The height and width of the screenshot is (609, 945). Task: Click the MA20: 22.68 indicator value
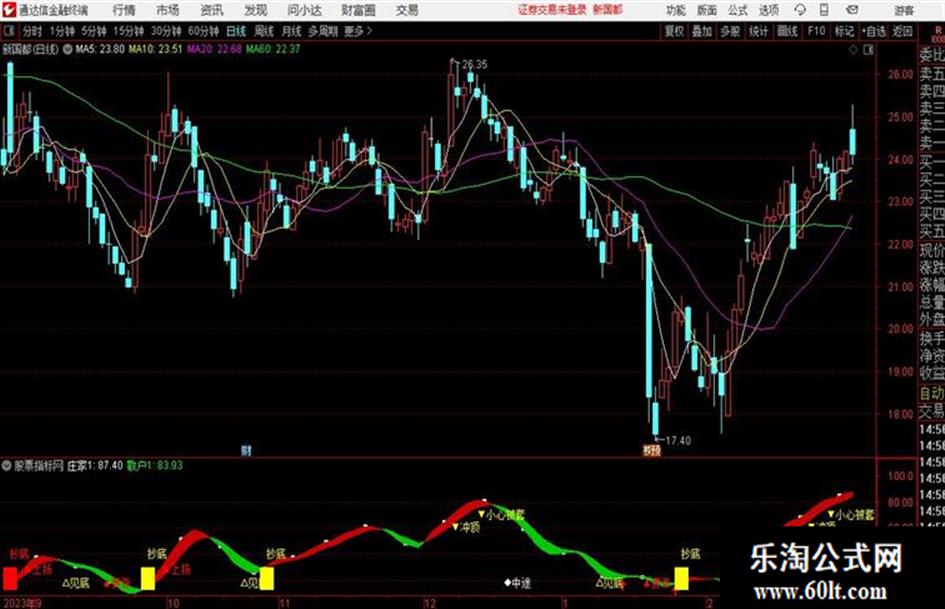click(x=215, y=49)
